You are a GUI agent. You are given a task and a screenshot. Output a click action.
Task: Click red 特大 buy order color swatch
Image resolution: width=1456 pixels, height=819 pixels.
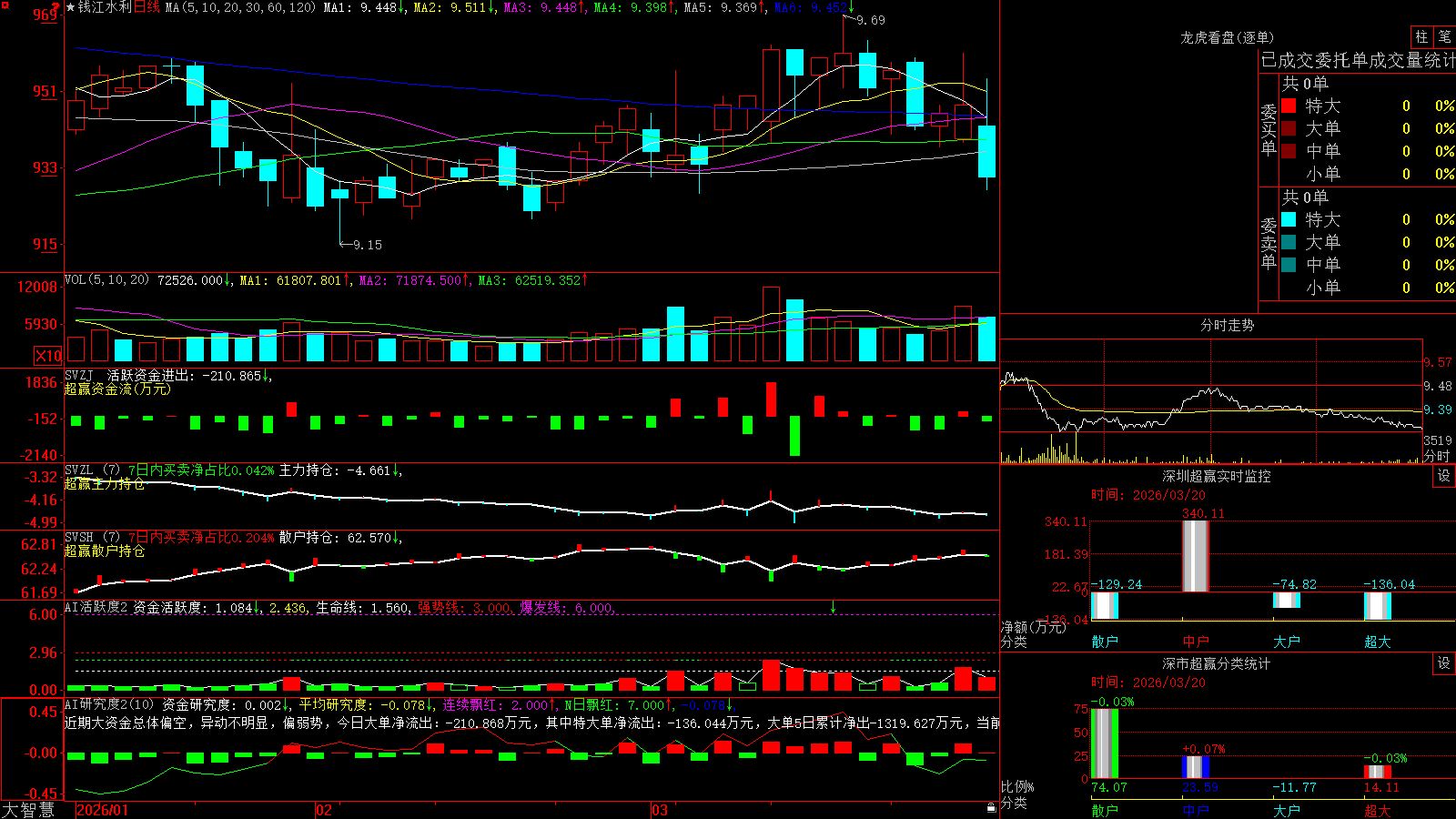pyautogui.click(x=1289, y=106)
